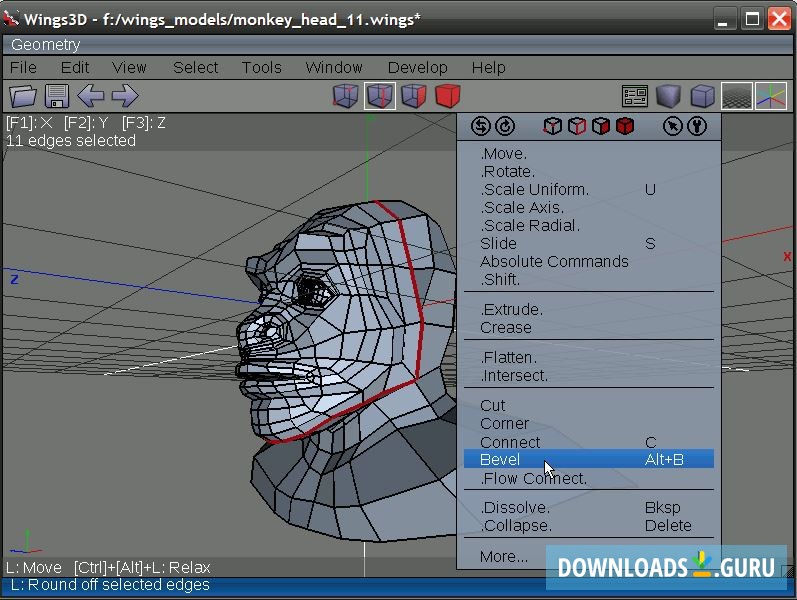Image resolution: width=797 pixels, height=600 pixels.
Task: Select Connect in the edge menu
Action: (510, 442)
